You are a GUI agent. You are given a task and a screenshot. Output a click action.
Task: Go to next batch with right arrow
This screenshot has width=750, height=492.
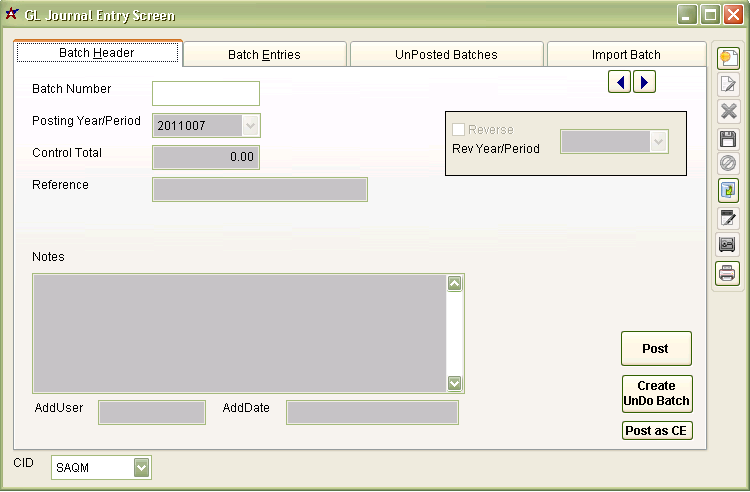click(x=645, y=82)
